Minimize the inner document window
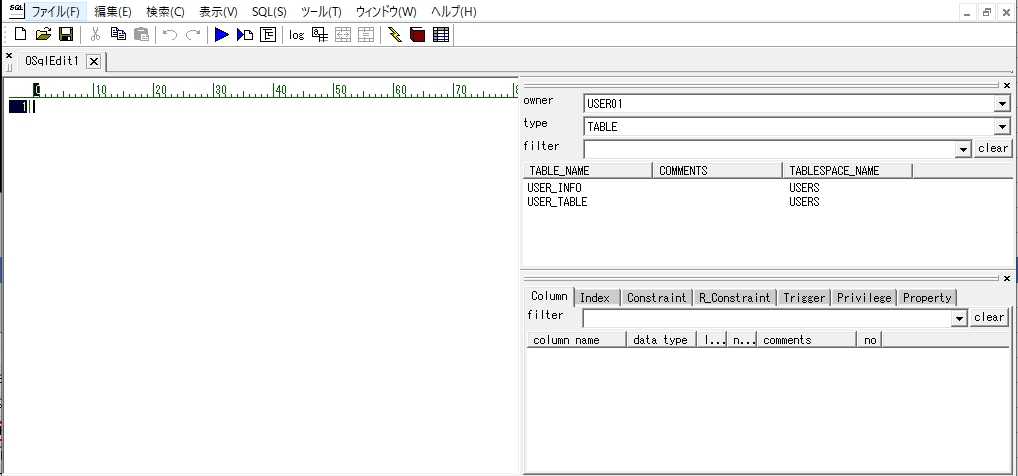 coord(968,12)
